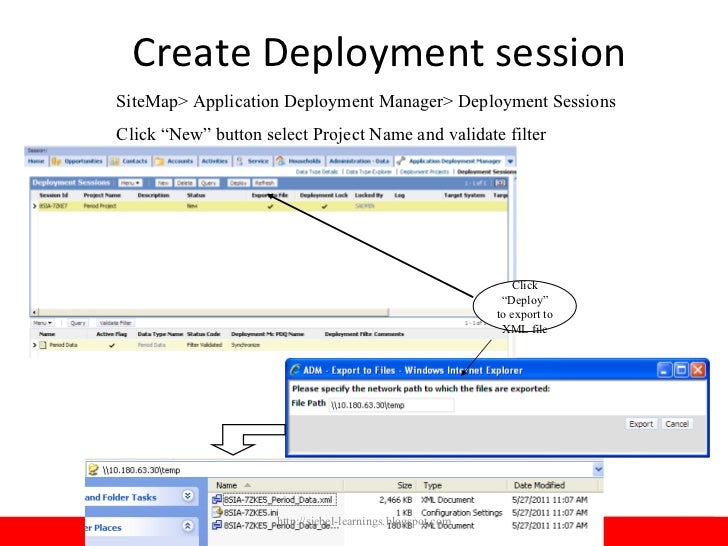Select the Administration - Data tab
728x546 pixels.
click(359, 161)
